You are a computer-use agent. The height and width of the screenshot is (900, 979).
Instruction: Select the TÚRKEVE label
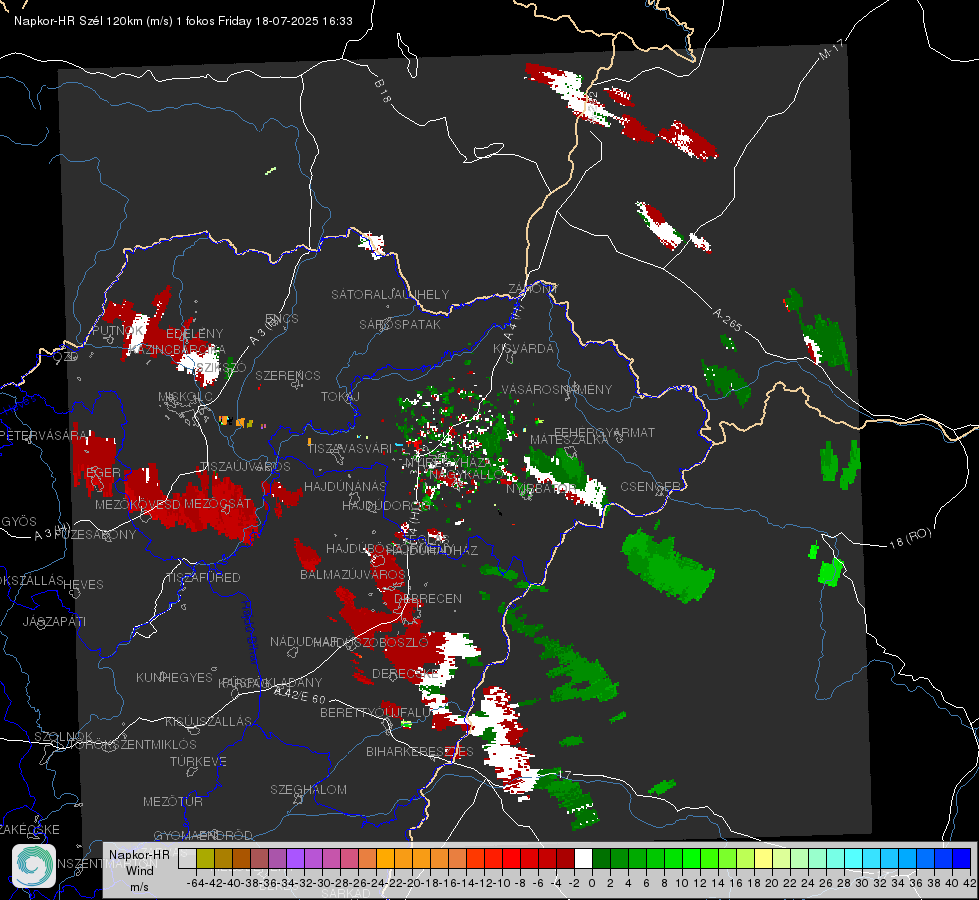198,761
